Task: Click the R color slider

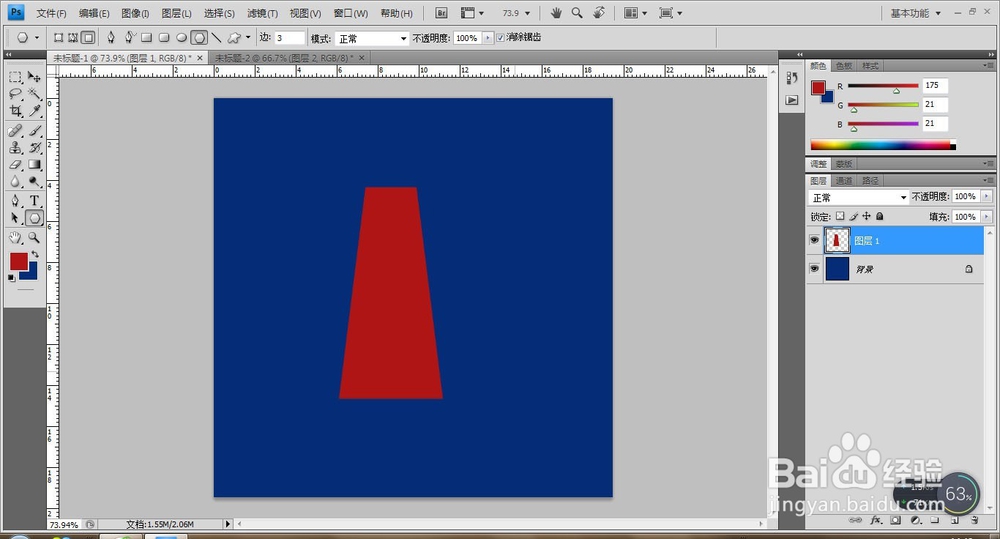Action: (883, 85)
